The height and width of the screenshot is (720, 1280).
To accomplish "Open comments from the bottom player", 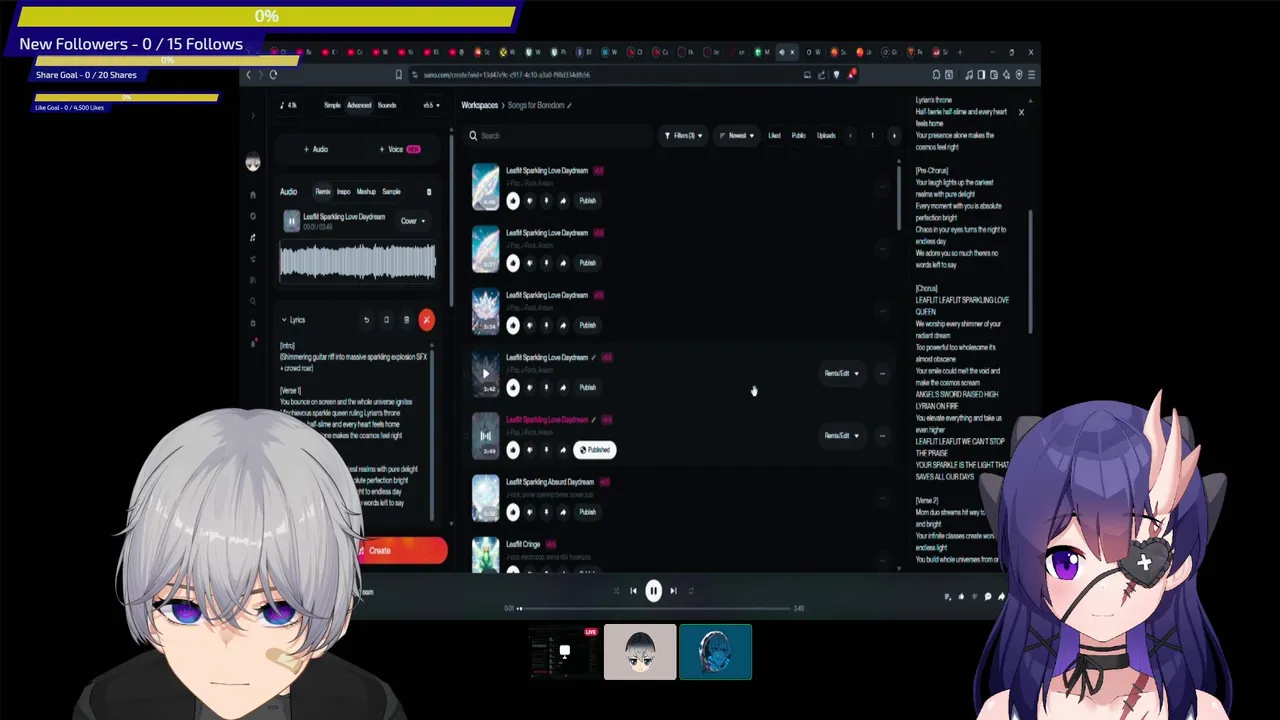I will click(x=987, y=597).
